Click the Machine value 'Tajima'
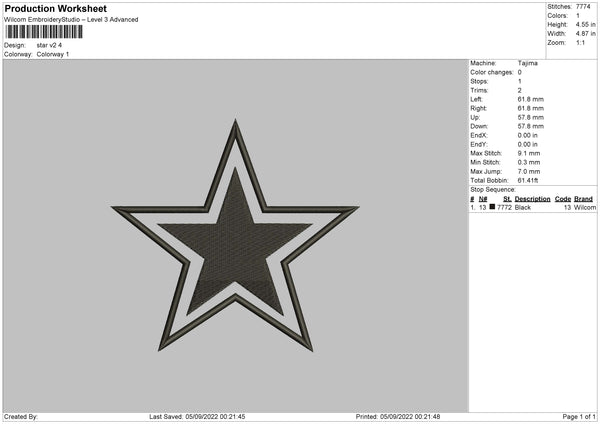 pos(528,63)
